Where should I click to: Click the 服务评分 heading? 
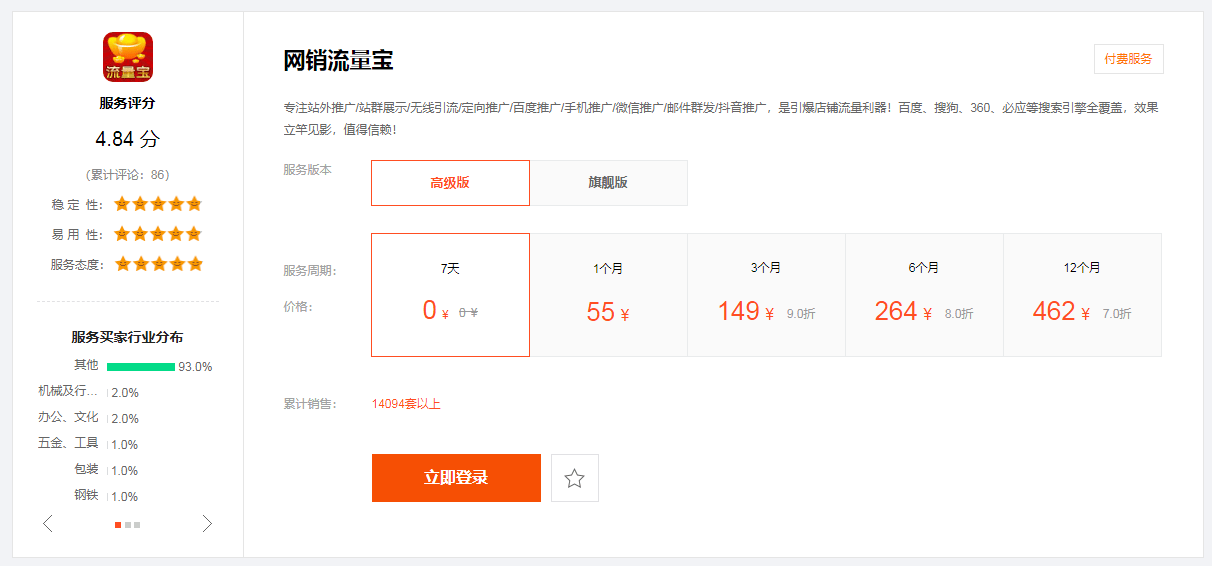(x=128, y=103)
